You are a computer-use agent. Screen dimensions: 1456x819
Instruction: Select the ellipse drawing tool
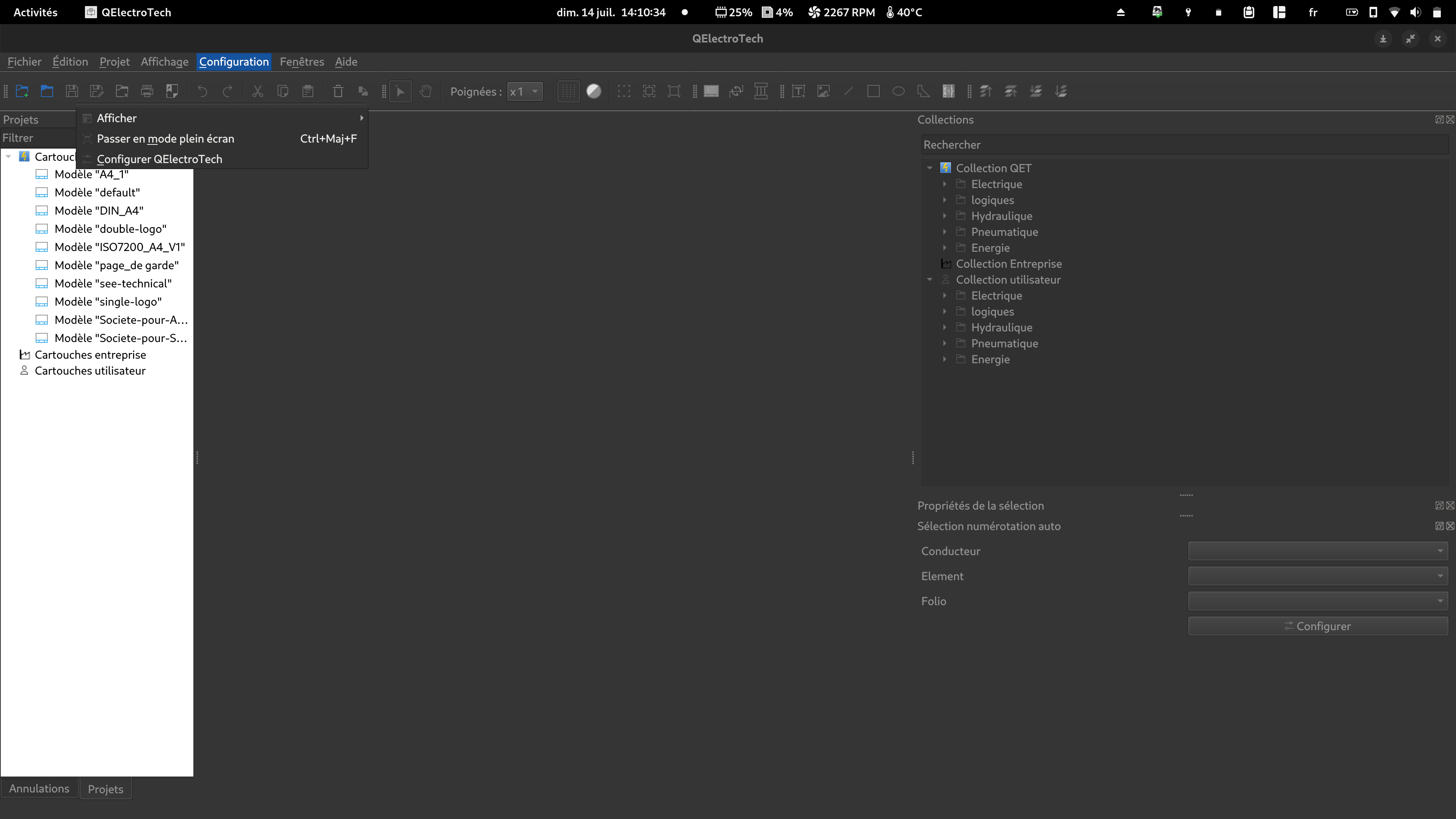pyautogui.click(x=898, y=91)
